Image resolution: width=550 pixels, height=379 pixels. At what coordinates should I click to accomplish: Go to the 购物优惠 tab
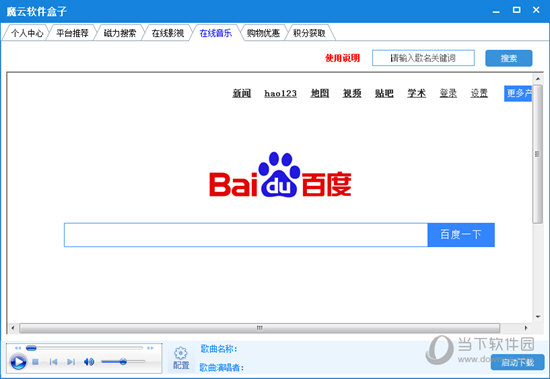click(263, 33)
